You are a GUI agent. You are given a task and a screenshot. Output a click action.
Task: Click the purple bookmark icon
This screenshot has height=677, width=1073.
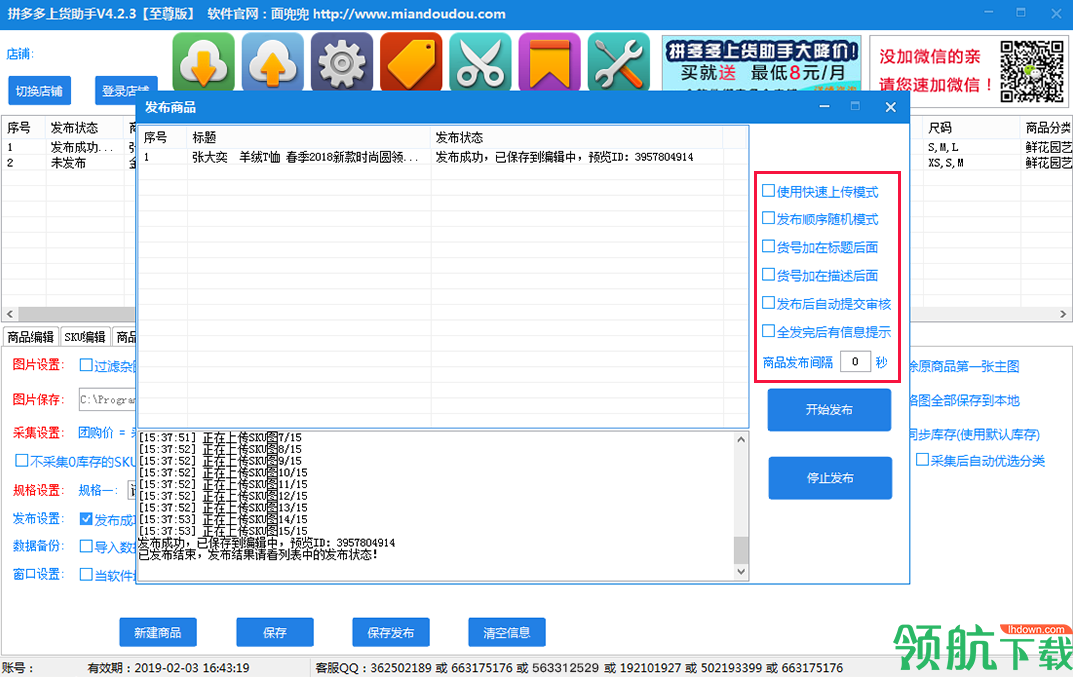(x=549, y=62)
